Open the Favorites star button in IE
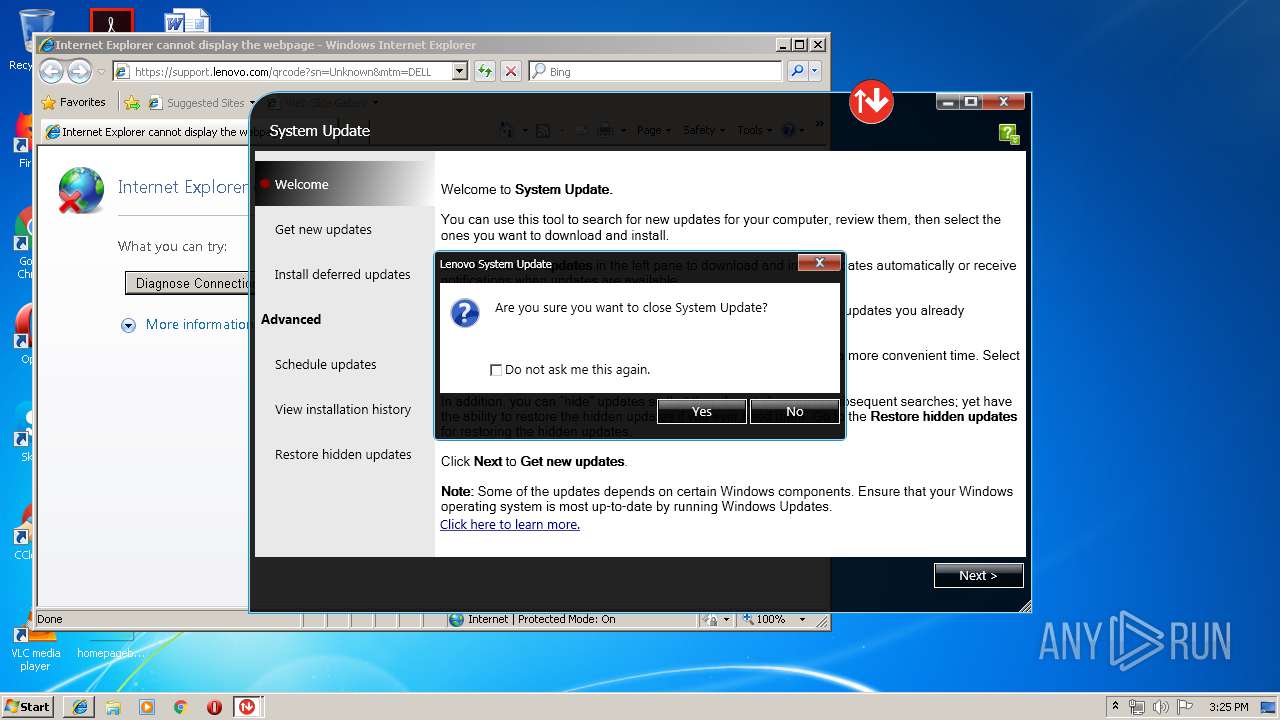The width and height of the screenshot is (1280, 720). 73,102
